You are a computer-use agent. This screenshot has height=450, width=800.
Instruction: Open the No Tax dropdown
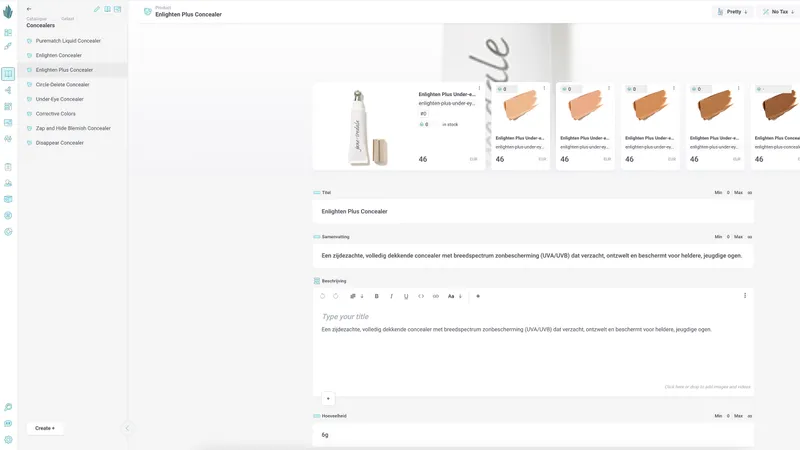pyautogui.click(x=778, y=12)
